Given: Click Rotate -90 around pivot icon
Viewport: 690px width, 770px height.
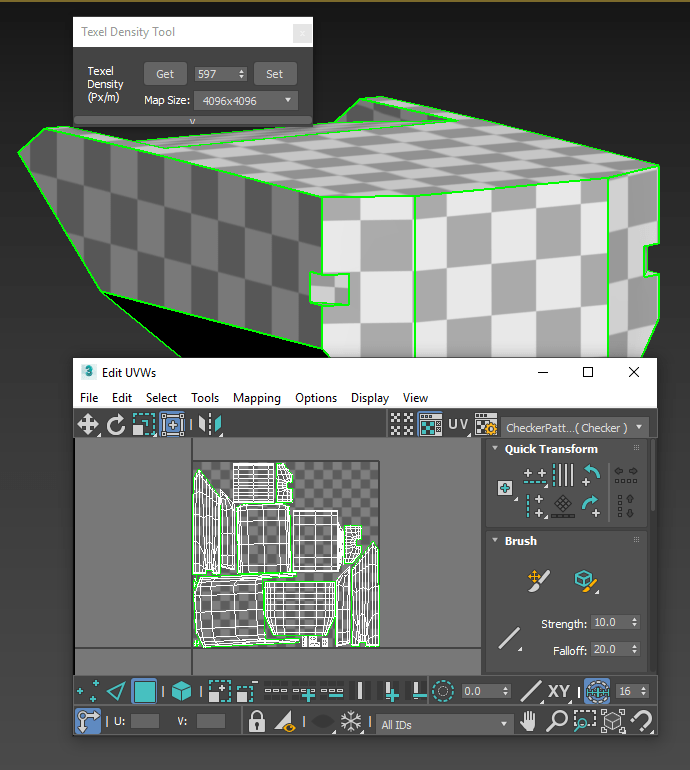Looking at the screenshot, I should (591, 476).
